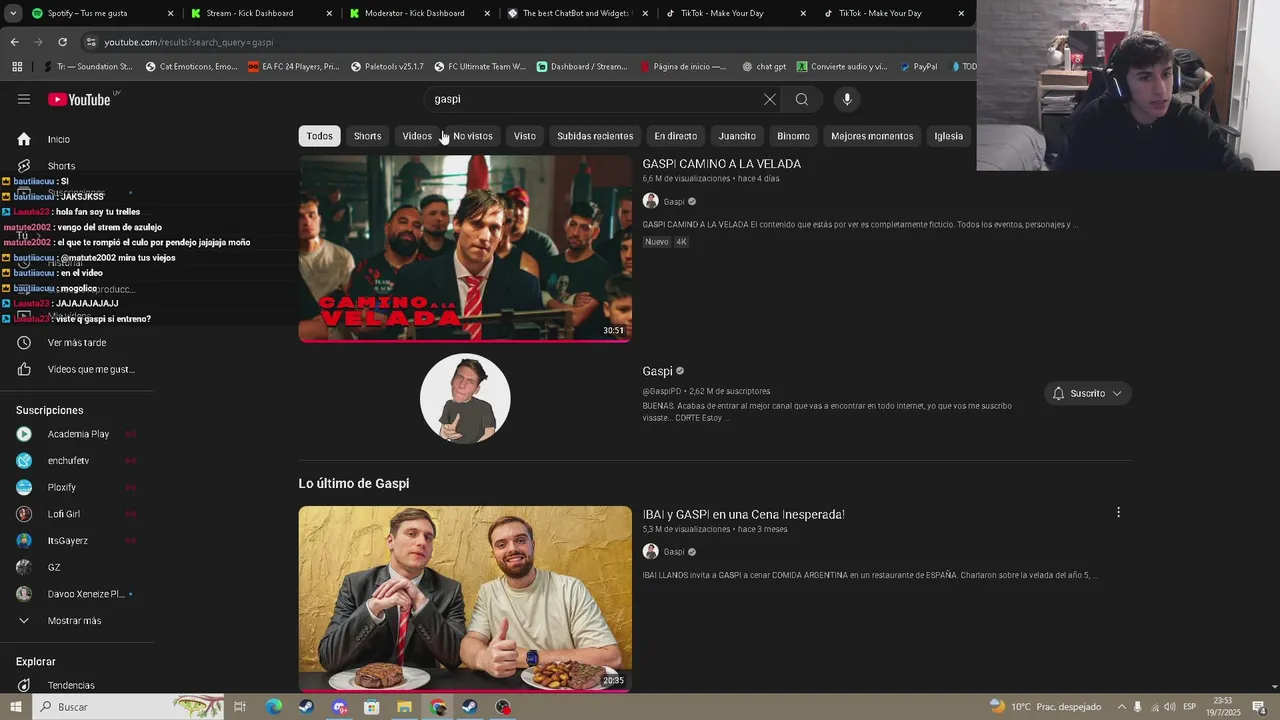Show hidden system tray icons chevron
This screenshot has width=1280, height=720.
point(1121,707)
